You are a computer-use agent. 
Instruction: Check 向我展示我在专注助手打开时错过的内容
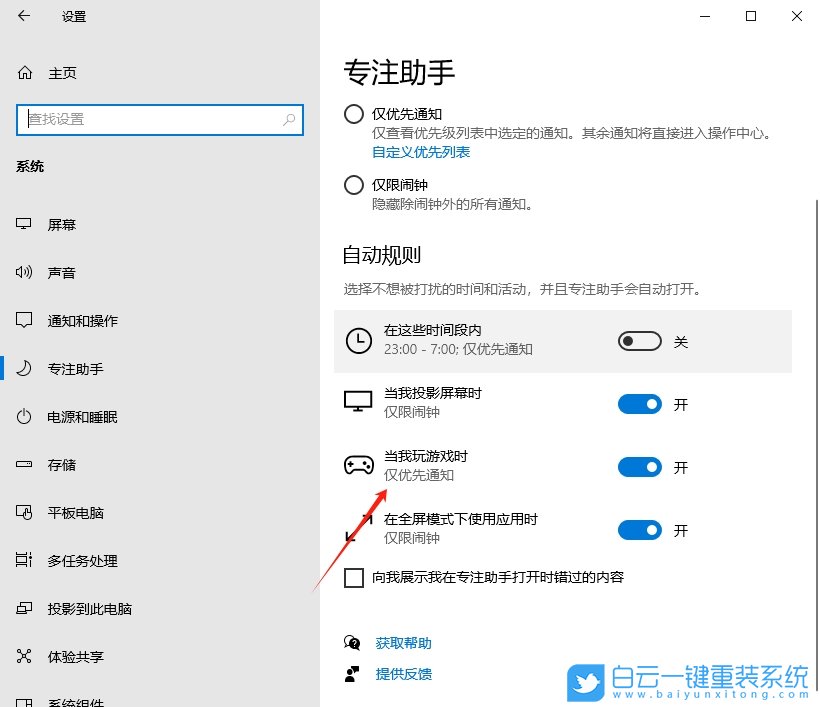[x=353, y=577]
